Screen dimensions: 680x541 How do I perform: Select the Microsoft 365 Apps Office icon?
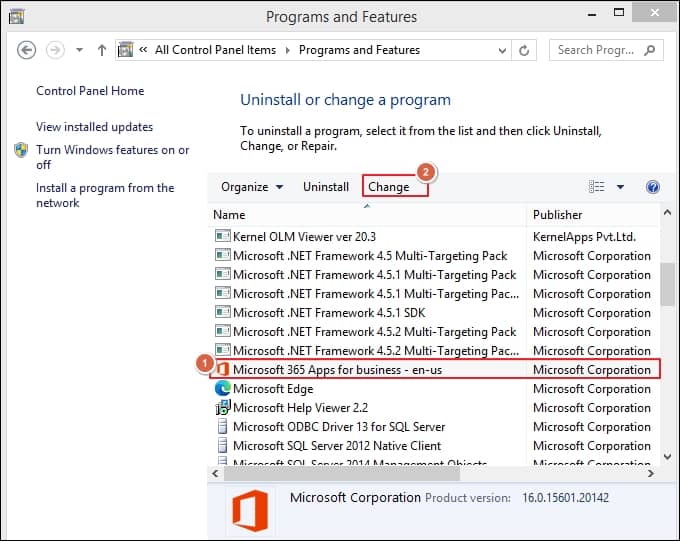[223, 369]
